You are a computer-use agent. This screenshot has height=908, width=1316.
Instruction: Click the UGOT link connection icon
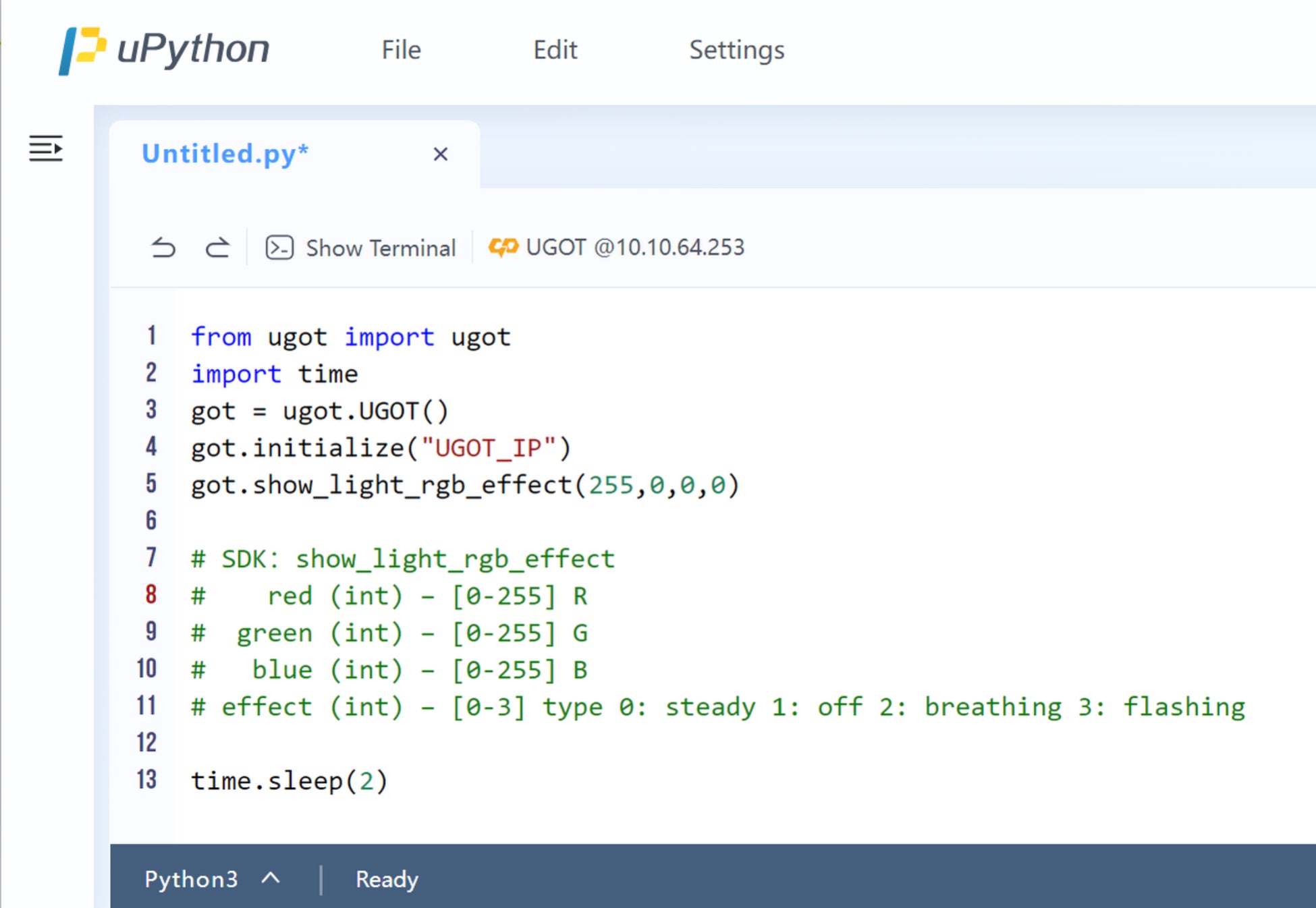(503, 248)
